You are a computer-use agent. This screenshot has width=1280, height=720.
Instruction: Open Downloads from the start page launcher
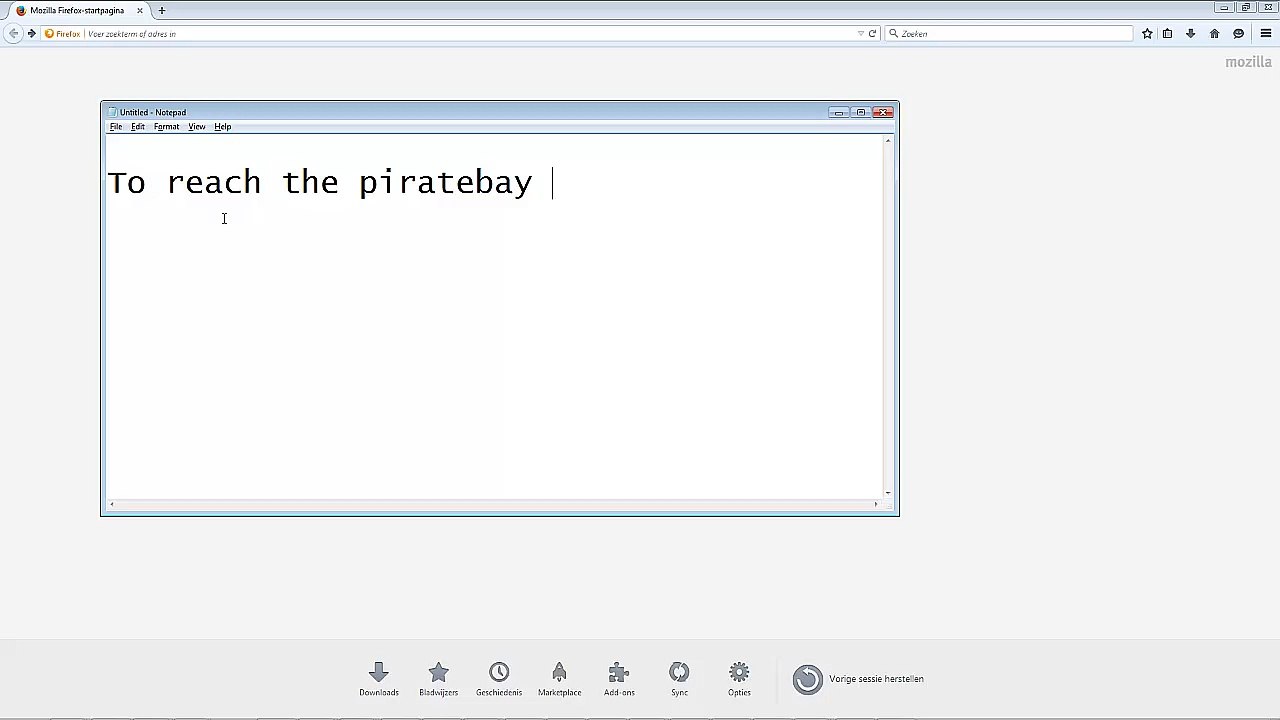pos(379,679)
